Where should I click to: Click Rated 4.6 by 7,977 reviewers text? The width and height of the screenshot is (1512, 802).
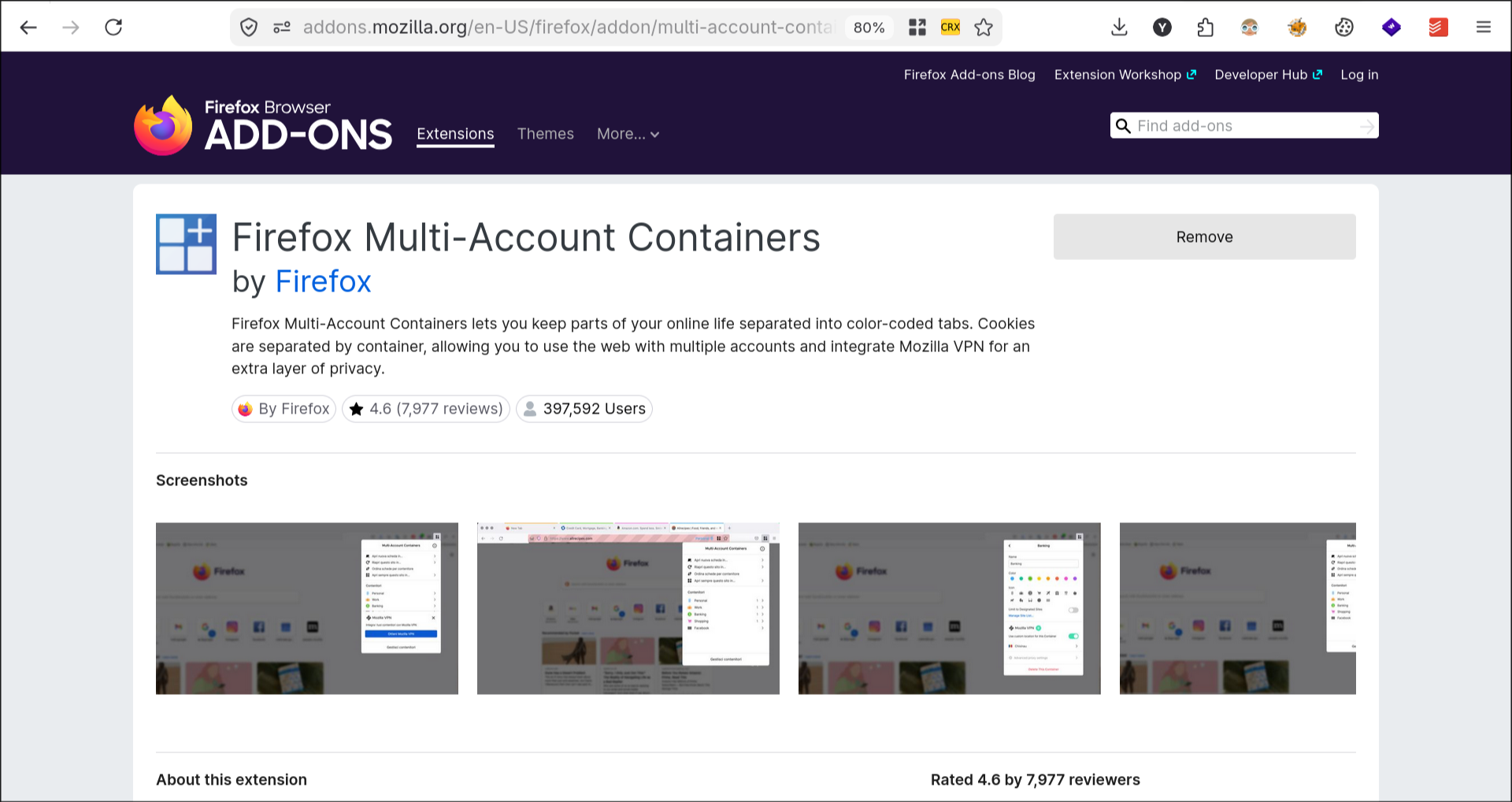point(1035,780)
